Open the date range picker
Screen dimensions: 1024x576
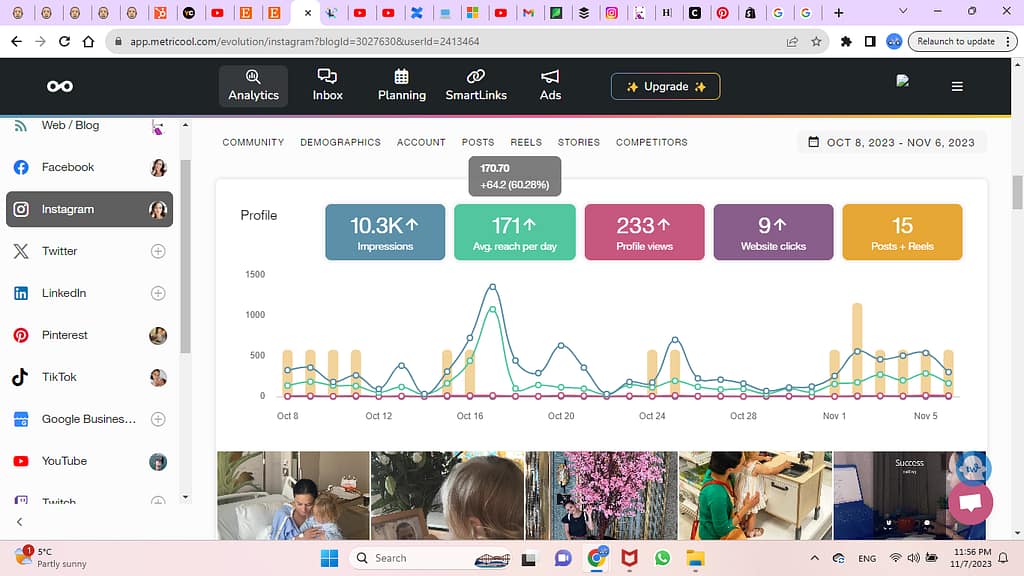click(x=891, y=143)
